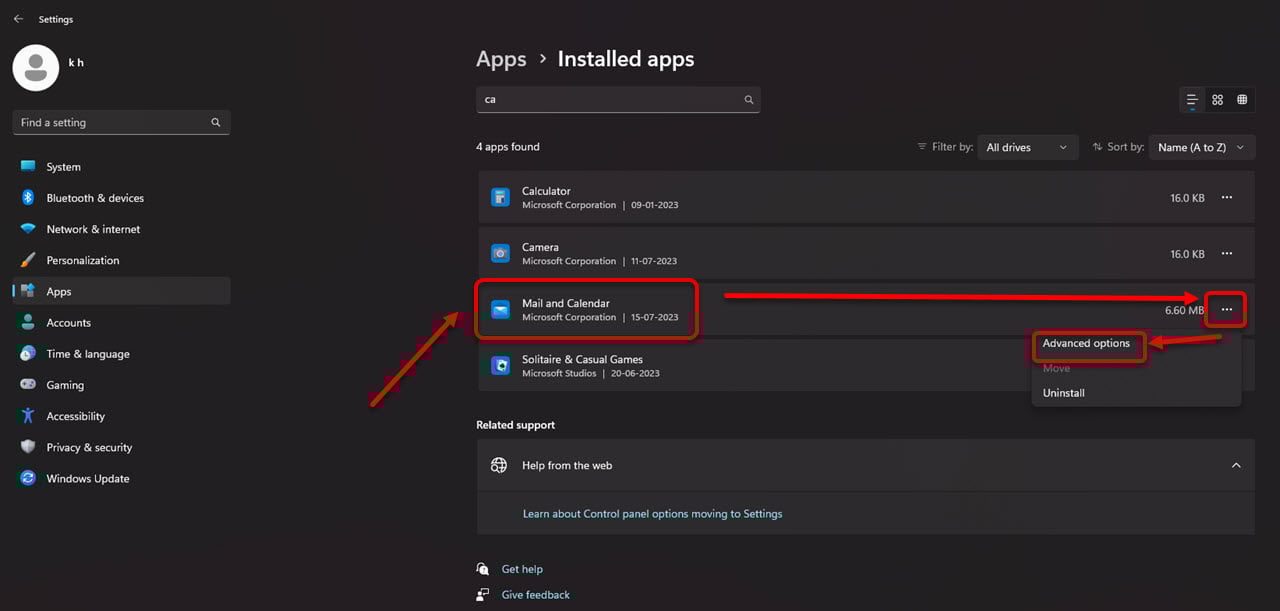Open Windows Update in the sidebar
The height and width of the screenshot is (611, 1280).
88,479
